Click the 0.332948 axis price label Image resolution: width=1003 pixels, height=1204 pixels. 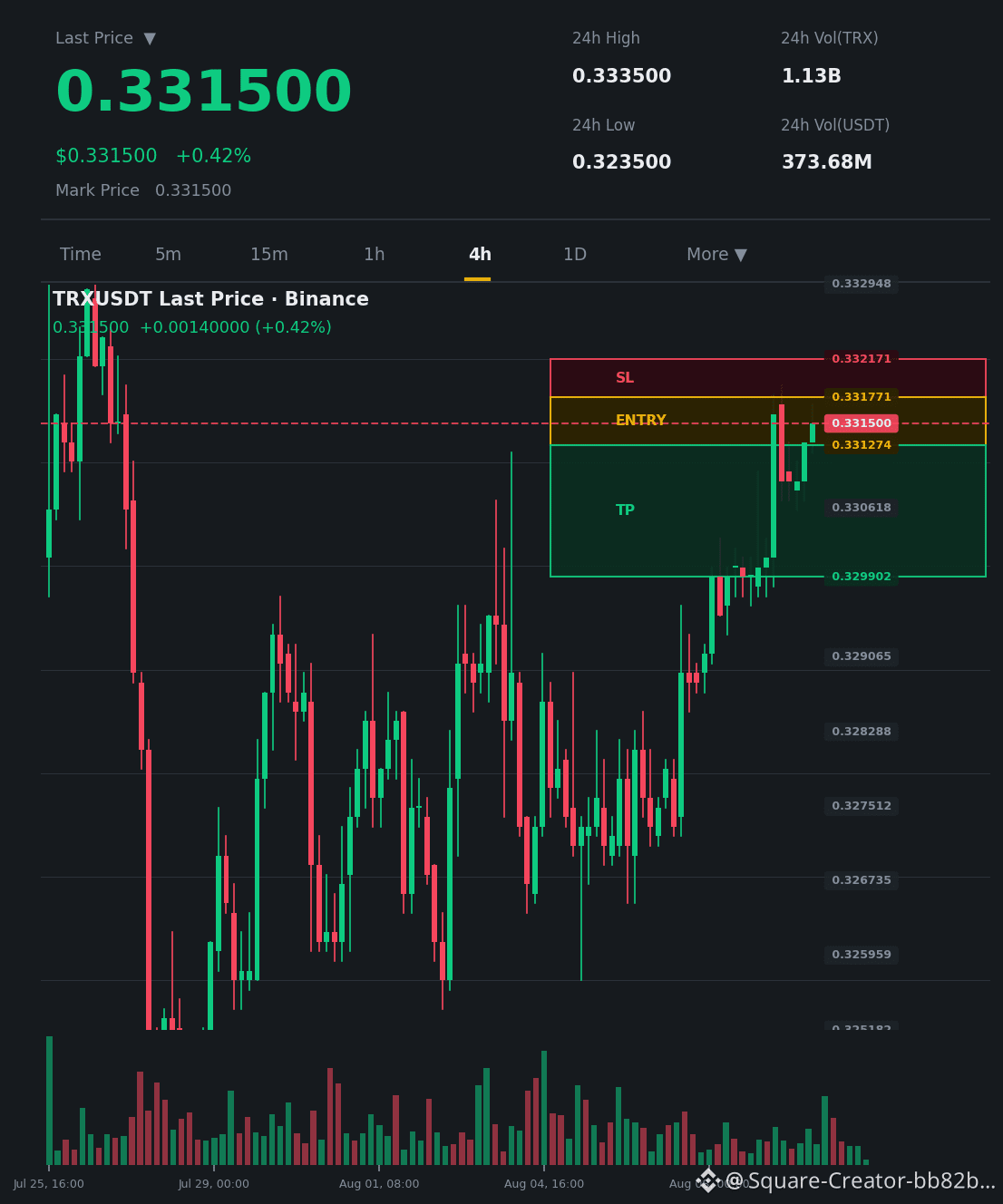coord(862,284)
